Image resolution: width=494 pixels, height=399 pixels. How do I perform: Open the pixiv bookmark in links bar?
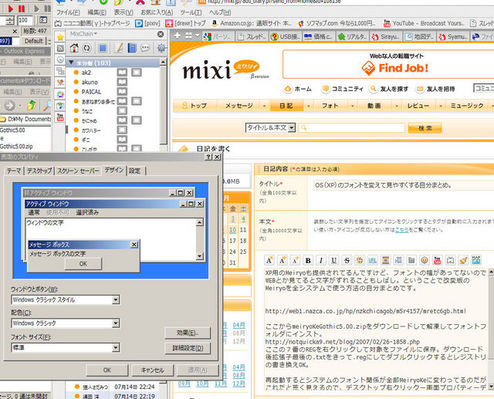148,23
